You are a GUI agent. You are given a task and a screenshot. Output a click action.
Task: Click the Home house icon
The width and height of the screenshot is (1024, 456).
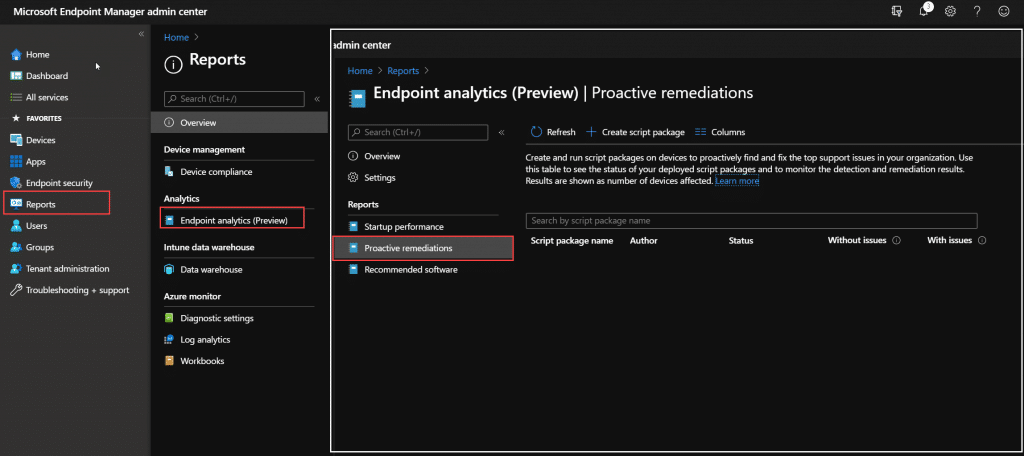point(16,55)
